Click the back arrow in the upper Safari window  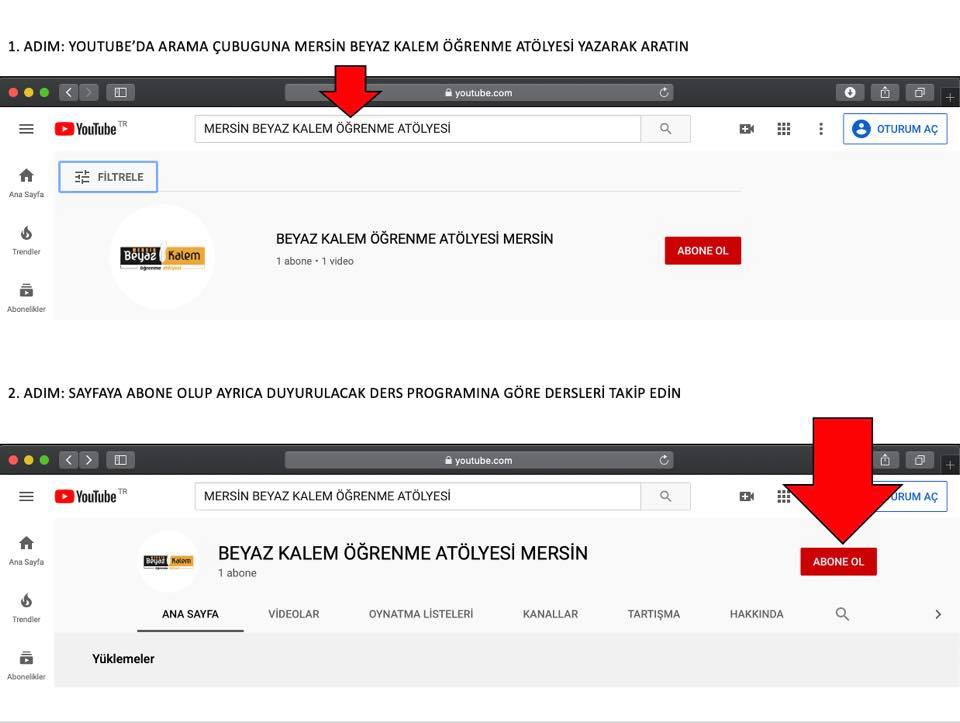coord(69,92)
